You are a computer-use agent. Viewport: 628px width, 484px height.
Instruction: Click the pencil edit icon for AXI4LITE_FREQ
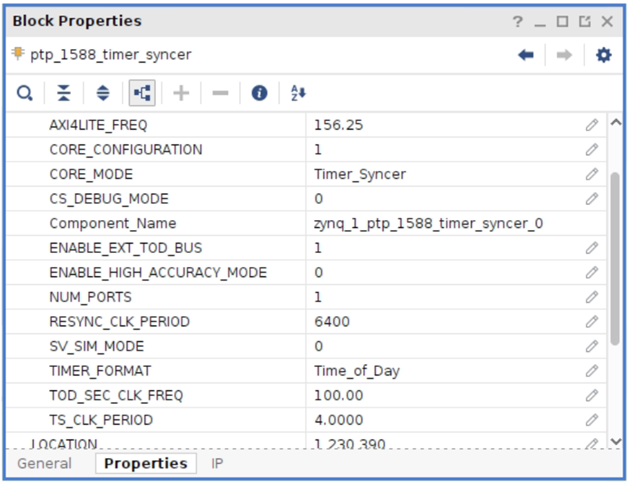592,125
